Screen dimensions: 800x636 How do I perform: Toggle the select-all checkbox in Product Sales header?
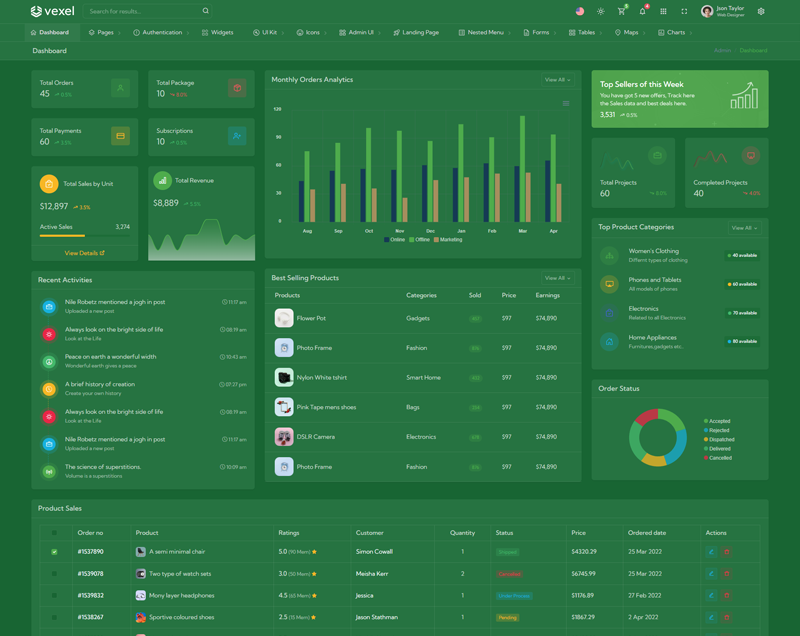pos(54,533)
